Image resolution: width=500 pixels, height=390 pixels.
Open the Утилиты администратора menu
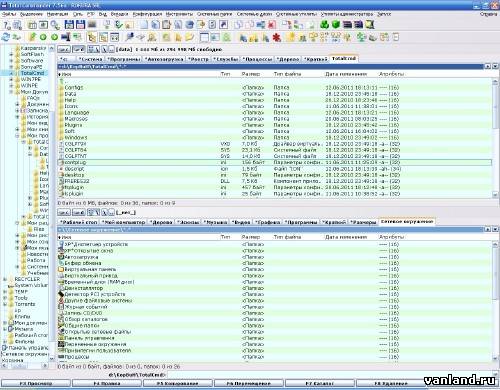tap(347, 14)
